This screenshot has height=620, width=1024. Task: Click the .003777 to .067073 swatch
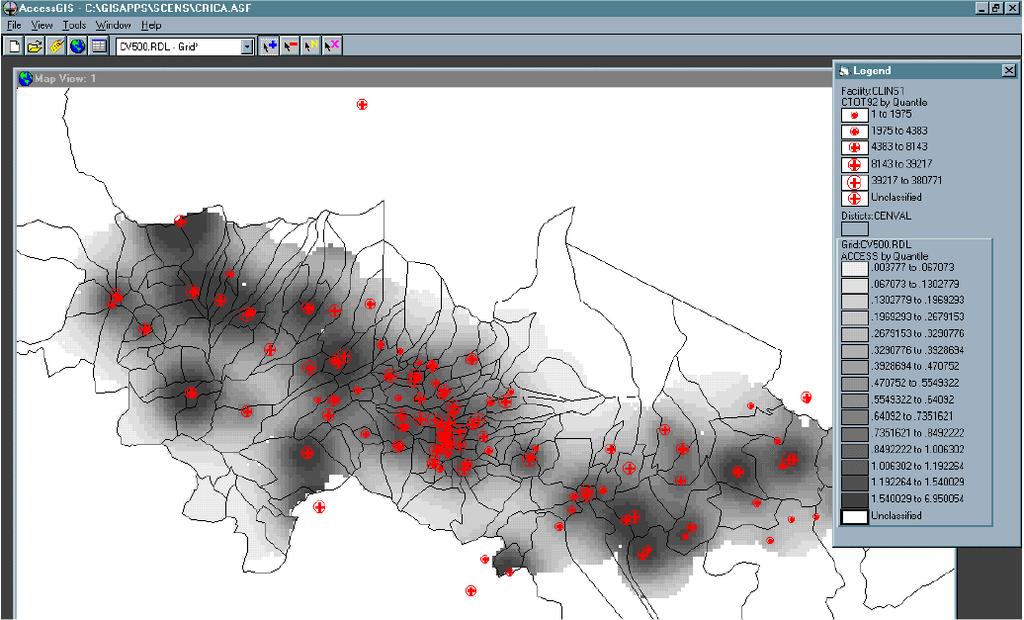854,269
